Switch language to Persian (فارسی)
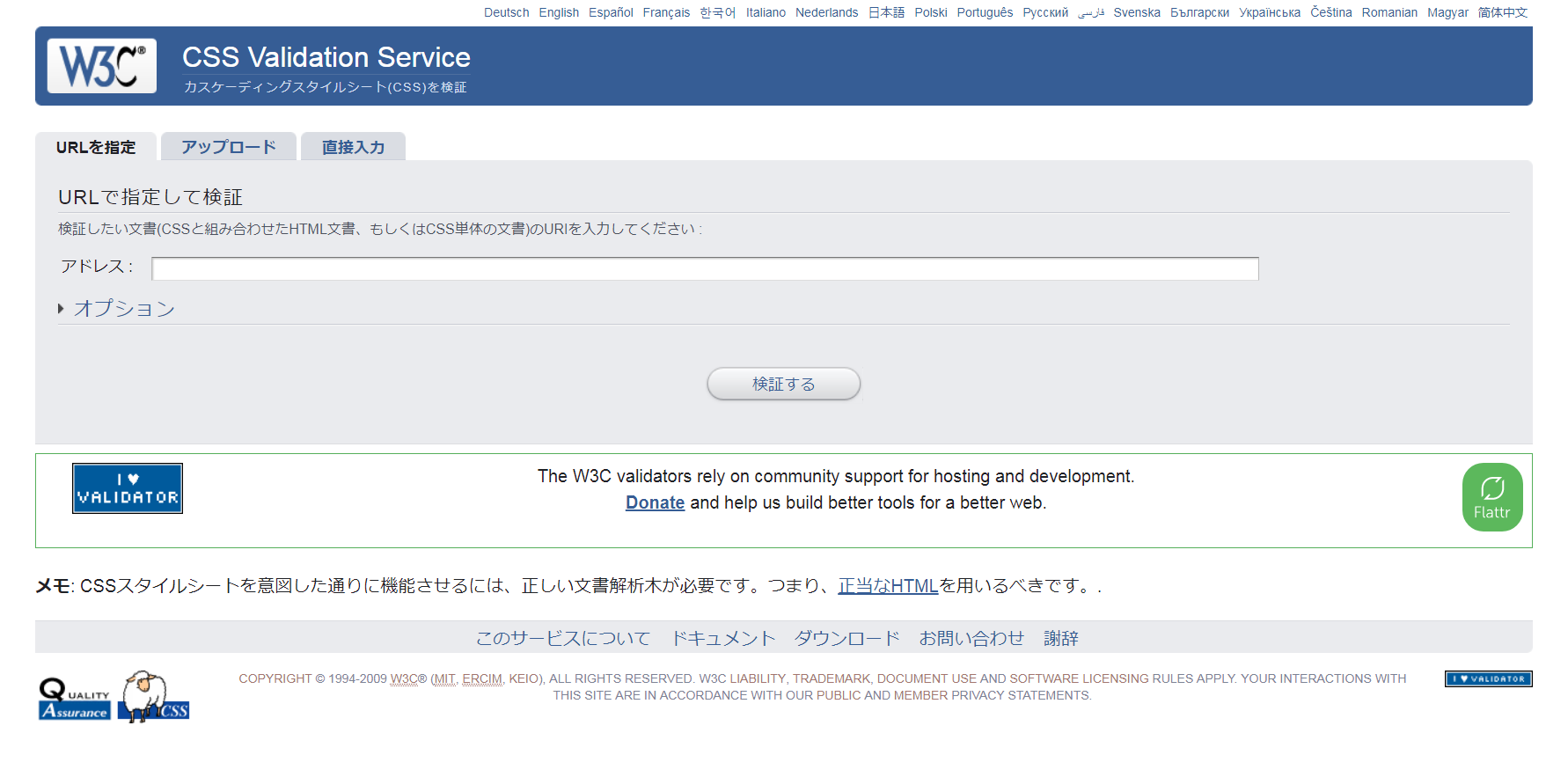The width and height of the screenshot is (1568, 777). 1091,12
